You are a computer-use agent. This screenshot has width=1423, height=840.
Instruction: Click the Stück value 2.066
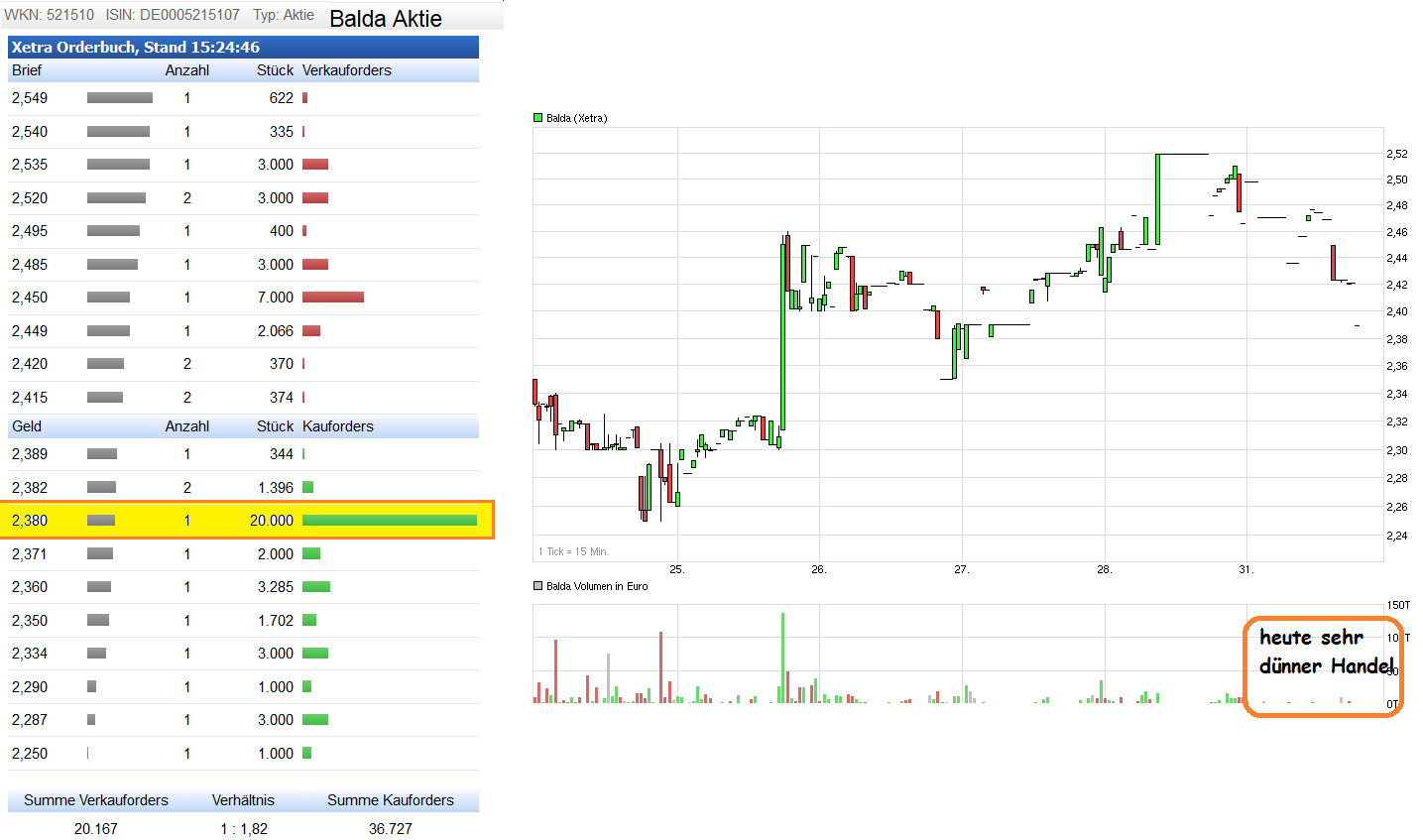tap(276, 331)
